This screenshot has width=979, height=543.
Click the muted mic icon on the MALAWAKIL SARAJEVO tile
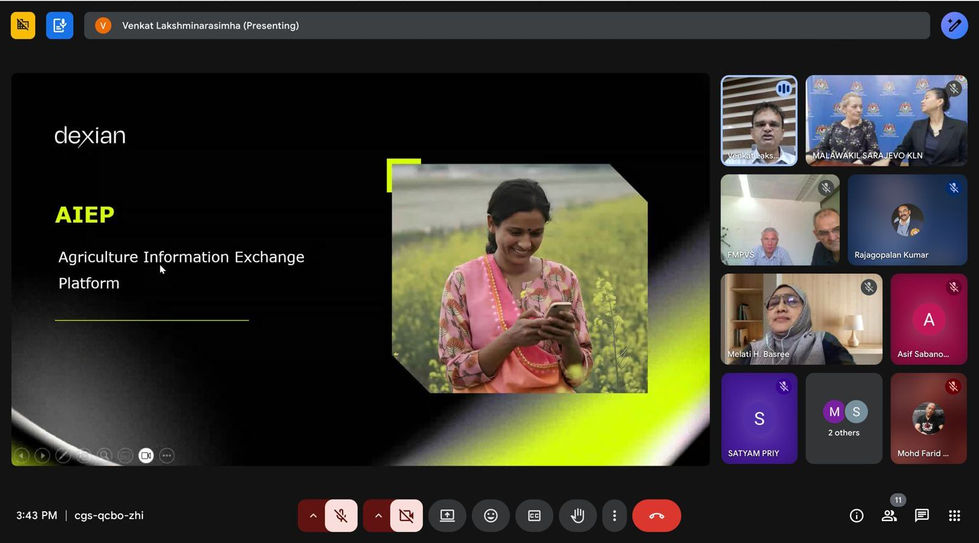(953, 88)
